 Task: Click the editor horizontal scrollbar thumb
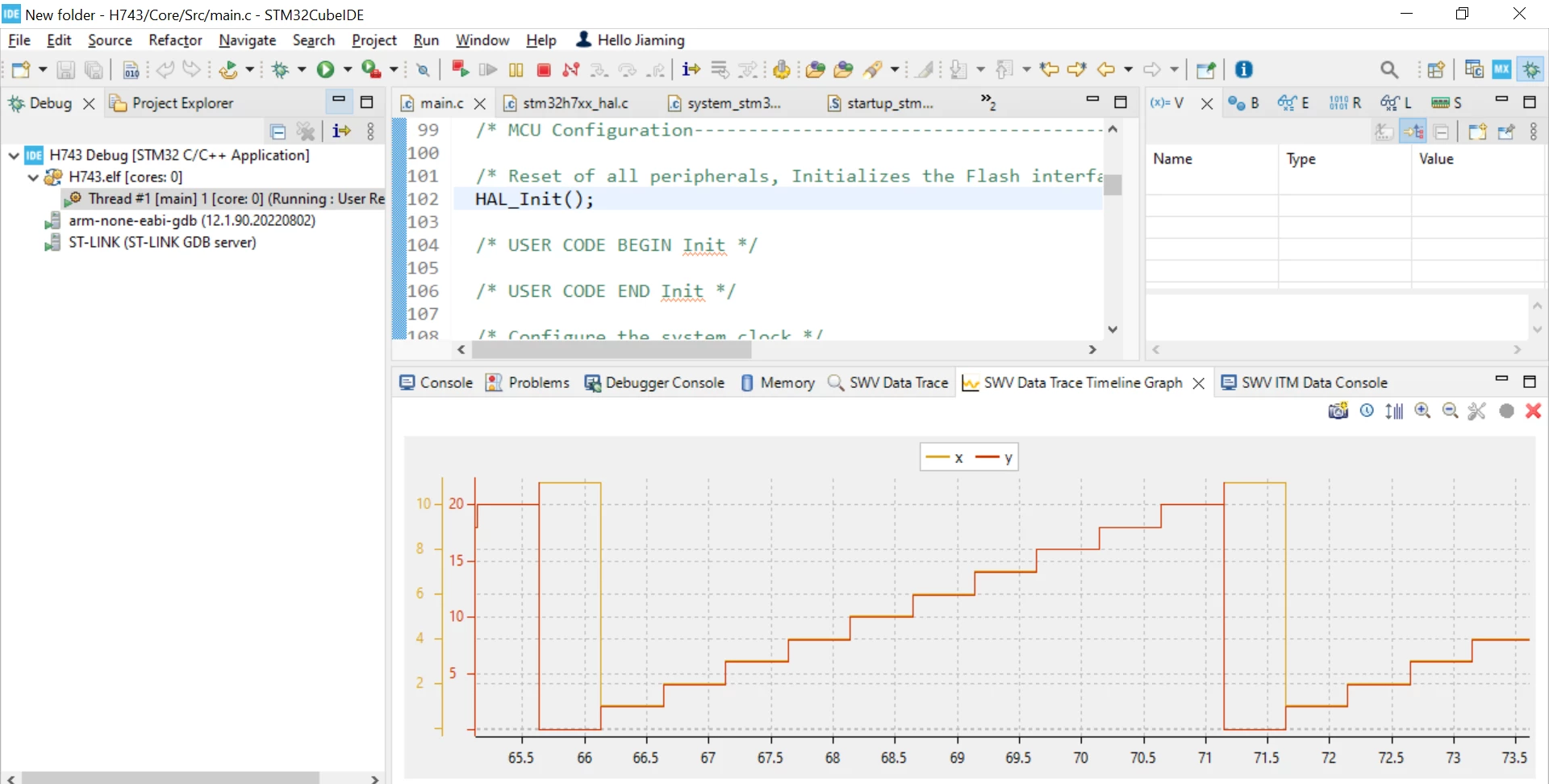pos(611,350)
